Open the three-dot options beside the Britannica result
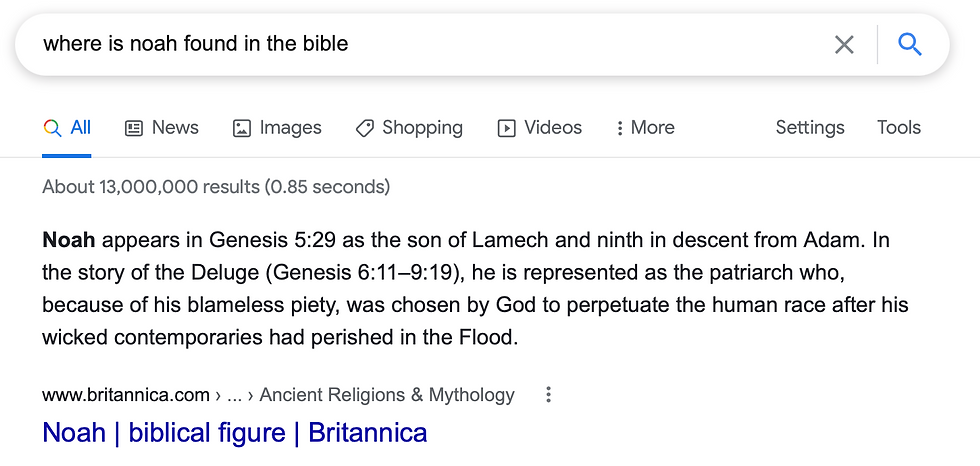 (x=548, y=395)
